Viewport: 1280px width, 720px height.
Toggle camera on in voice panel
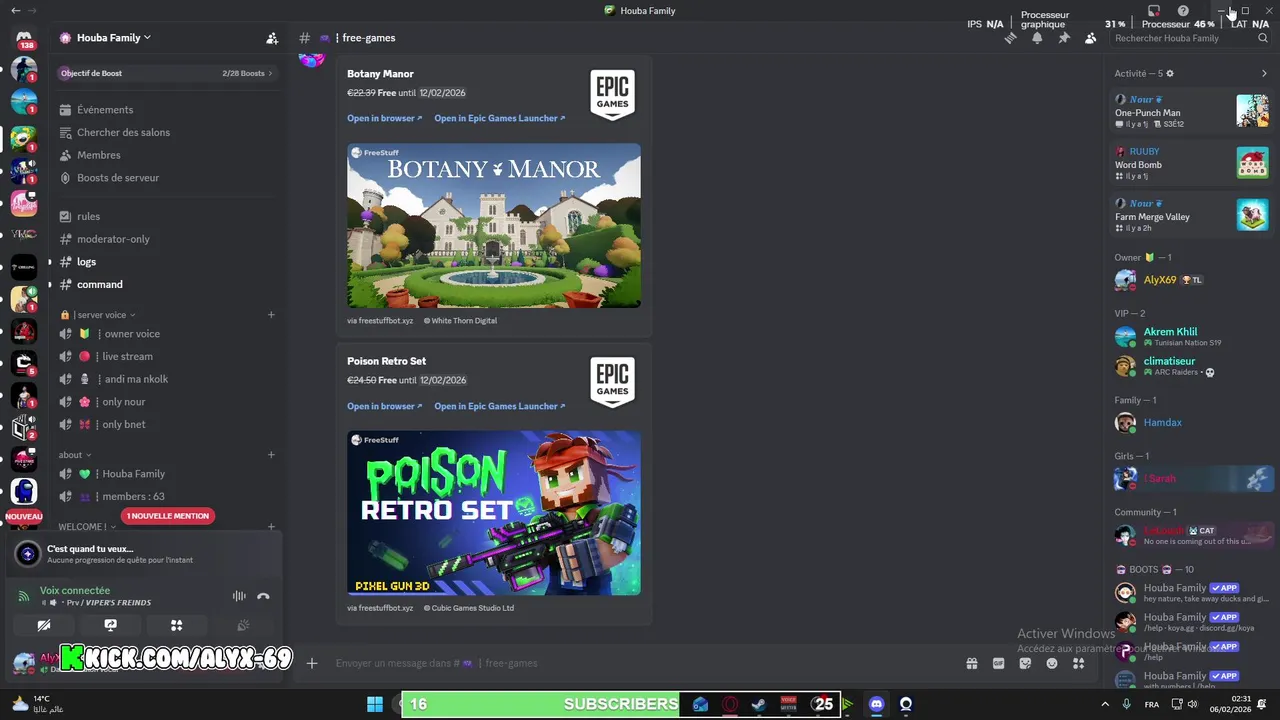(44, 625)
